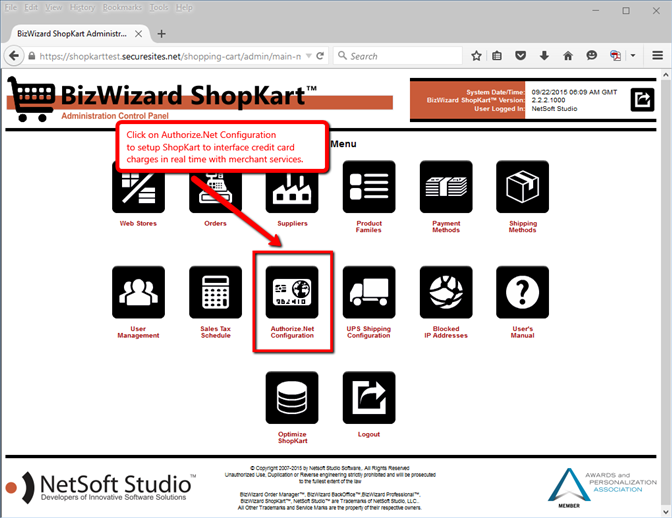Screen dimensions: 672x518
Task: Click the NetSoft Studio footer logo
Action: [x=101, y=487]
